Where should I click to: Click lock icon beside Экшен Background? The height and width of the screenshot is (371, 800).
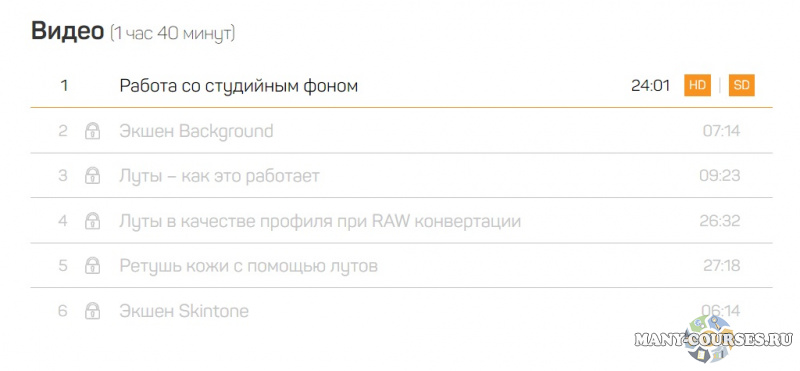pos(92,131)
